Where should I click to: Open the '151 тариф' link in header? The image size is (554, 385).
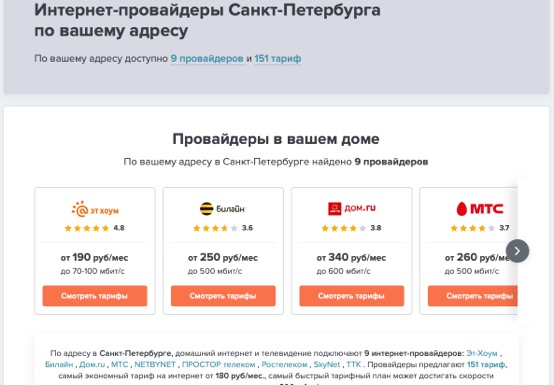click(278, 58)
